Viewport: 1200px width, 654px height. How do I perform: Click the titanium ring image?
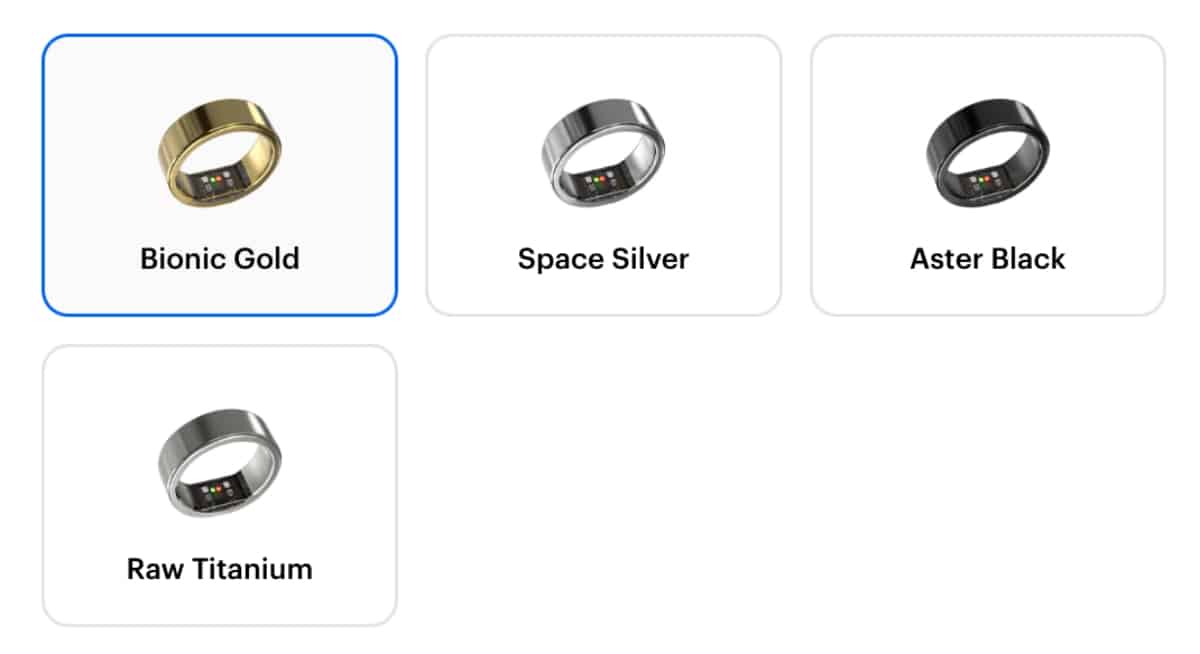(219, 462)
